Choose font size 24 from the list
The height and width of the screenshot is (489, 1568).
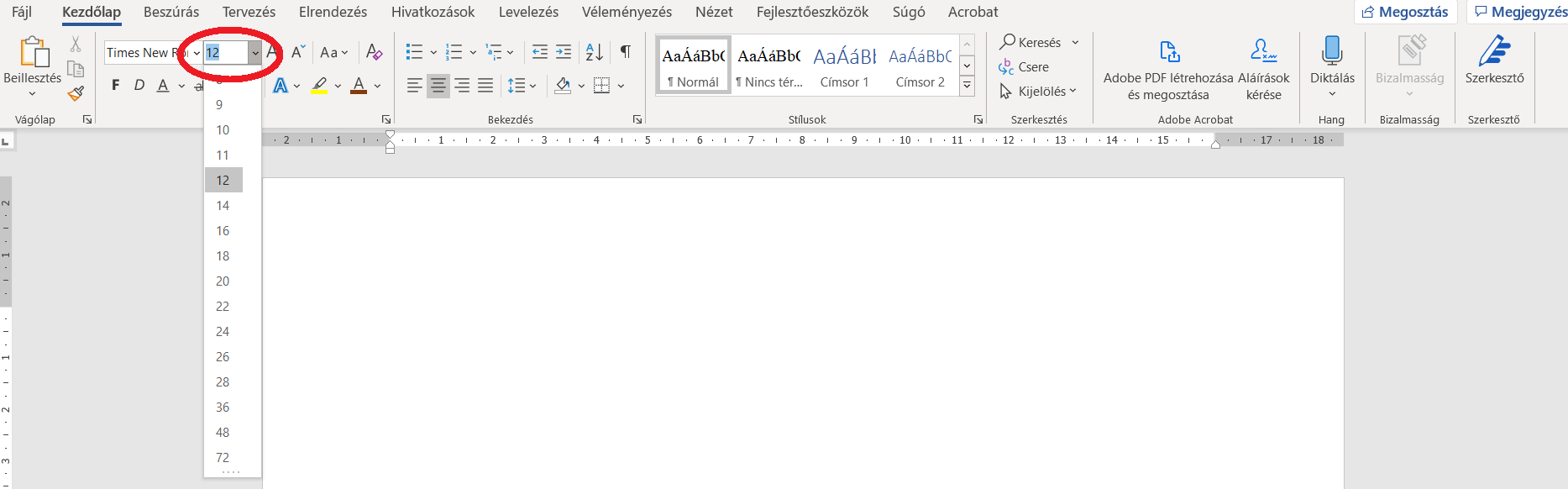click(223, 331)
